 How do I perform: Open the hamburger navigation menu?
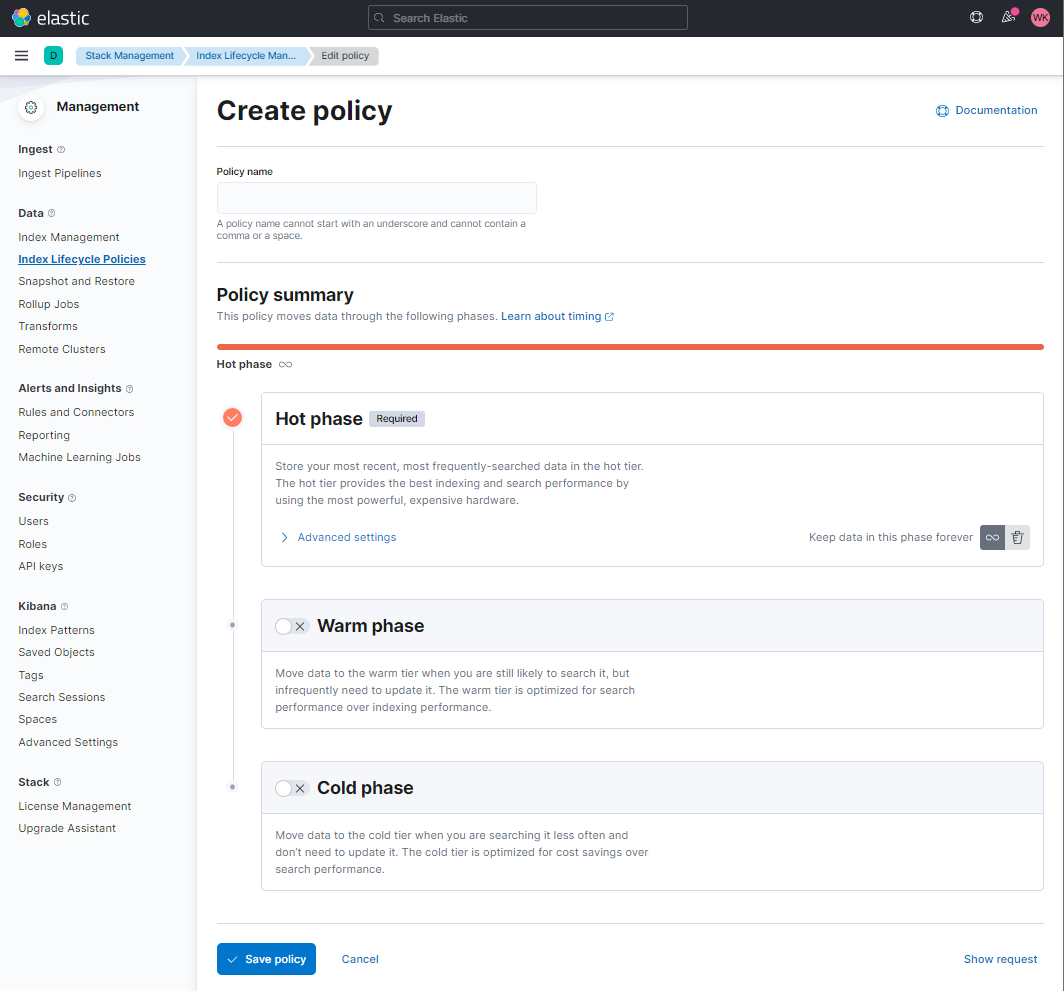point(21,56)
